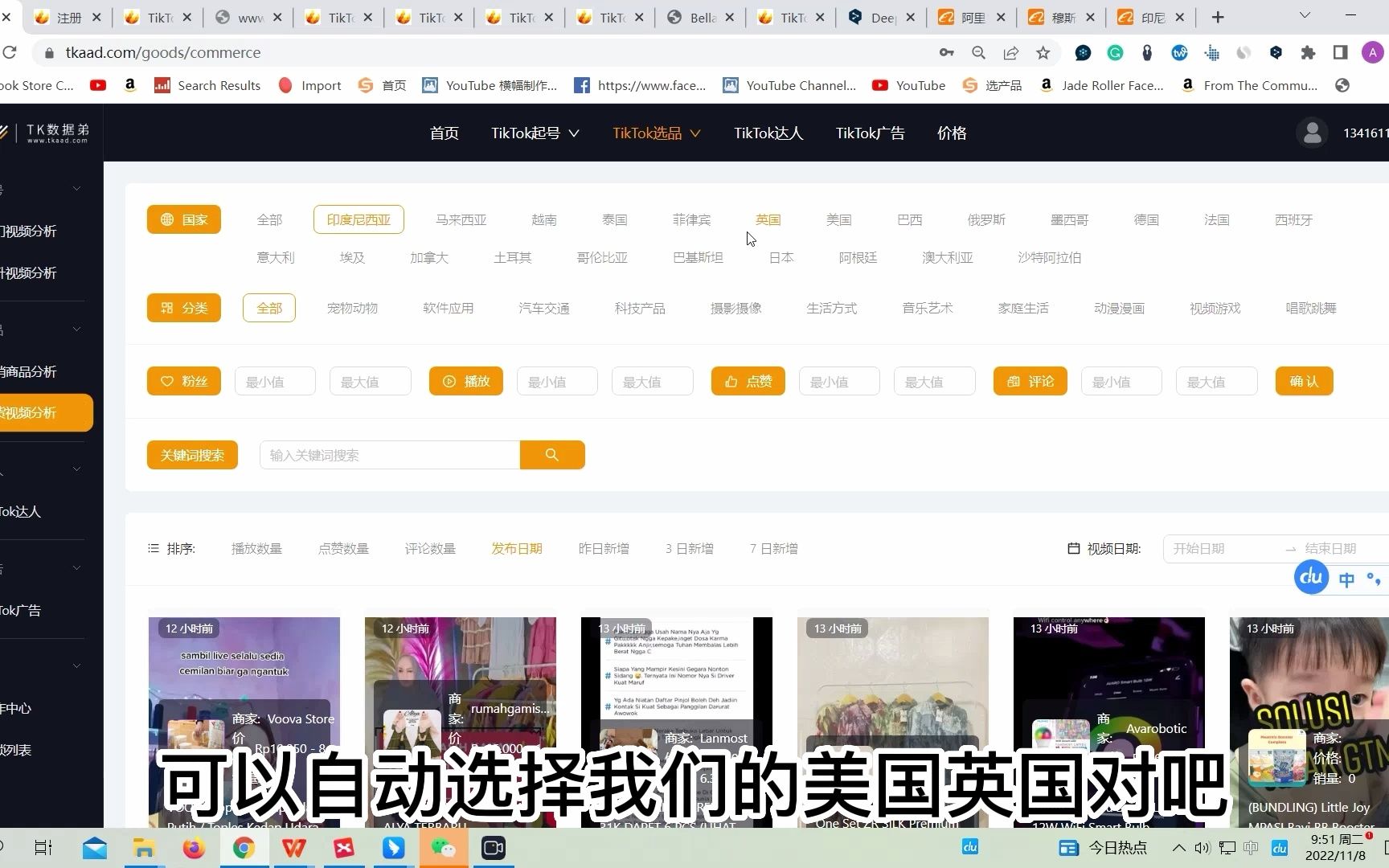Image resolution: width=1389 pixels, height=868 pixels.
Task: Expand the sidebar section above Tok达人
Action: pos(77,469)
